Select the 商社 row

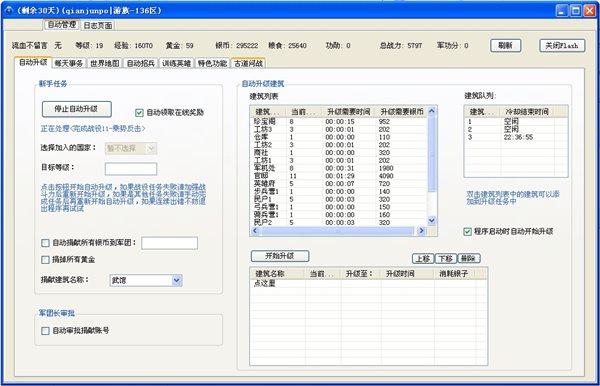(x=339, y=153)
